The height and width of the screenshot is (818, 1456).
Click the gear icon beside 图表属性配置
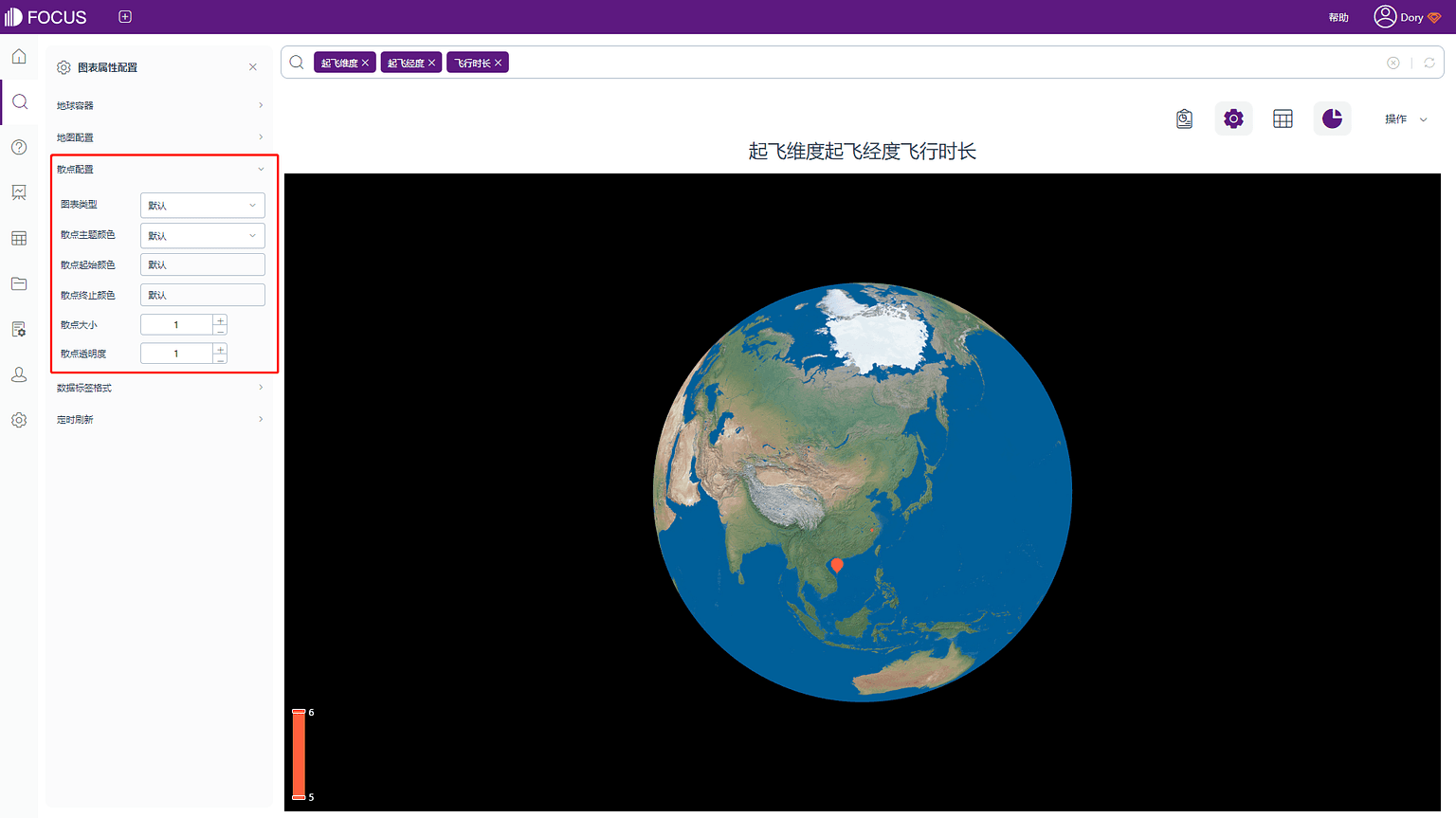tap(64, 67)
